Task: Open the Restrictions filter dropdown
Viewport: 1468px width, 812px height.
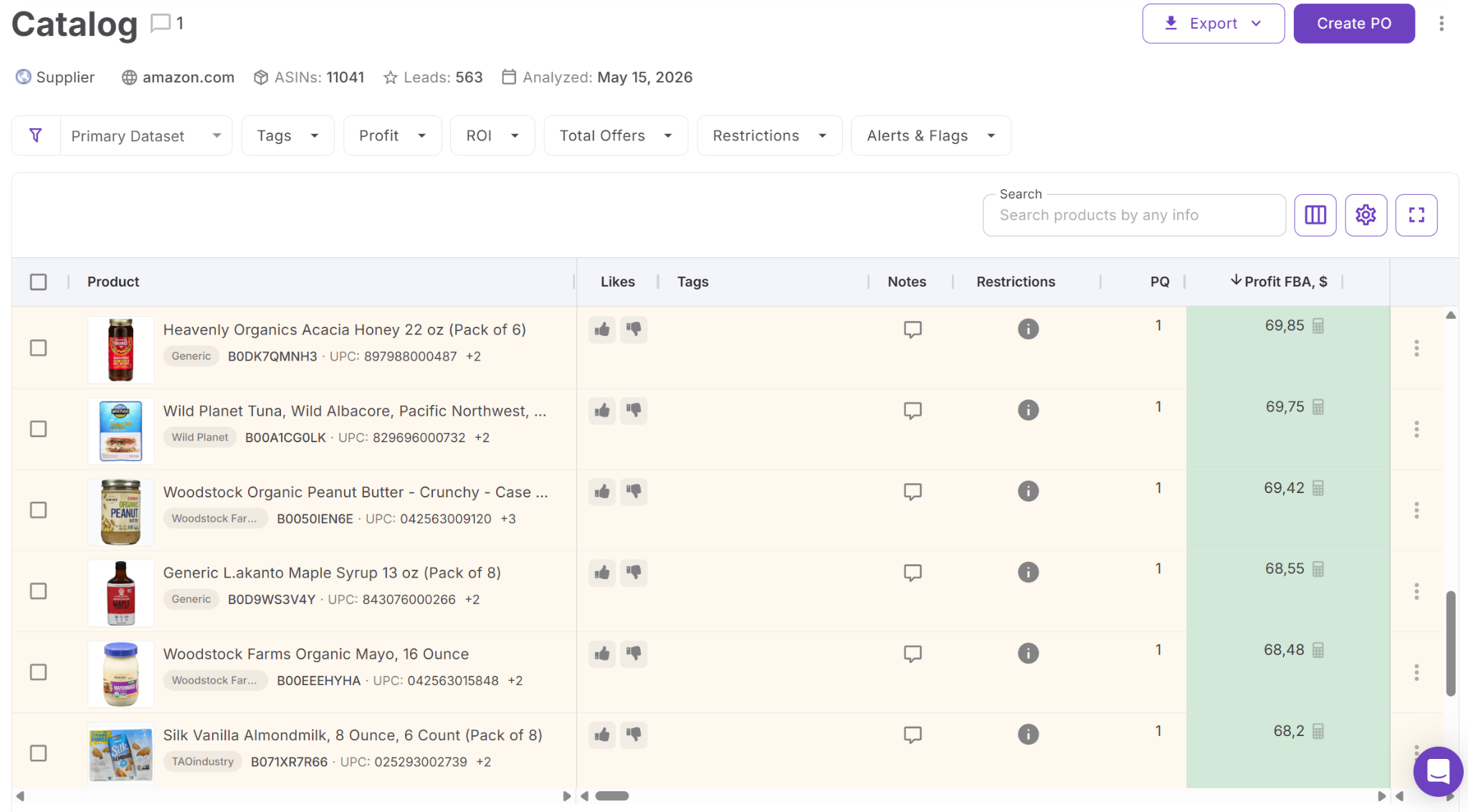Action: click(x=770, y=135)
